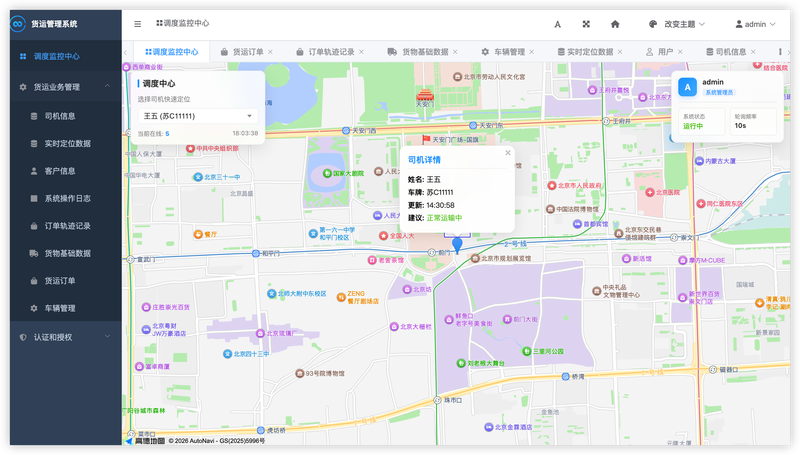Click the 三里河公园 map marker
Image resolution: width=800 pixels, height=455 pixels.
click(527, 351)
